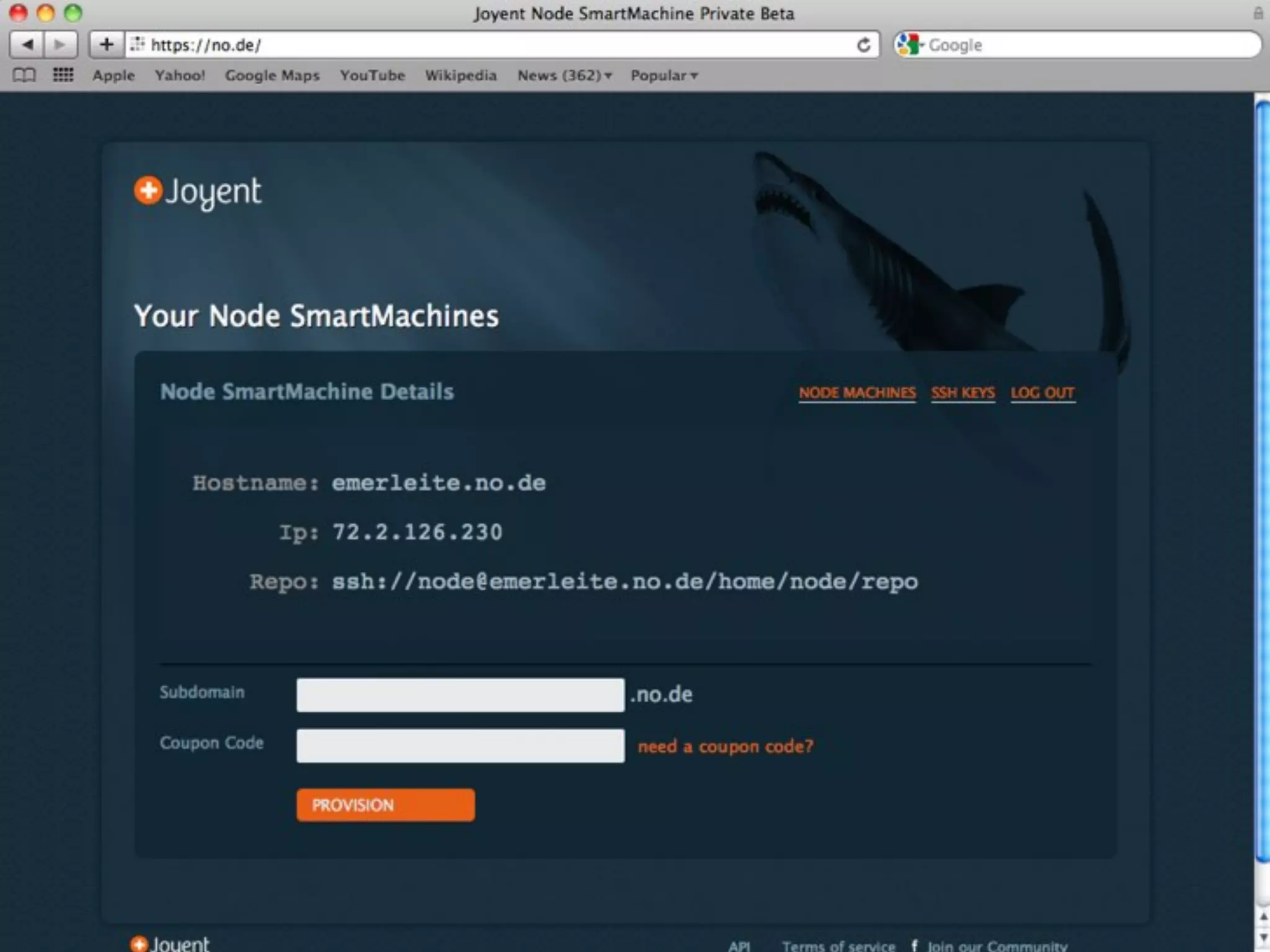Click the 'need a coupon code?' link
1270x952 pixels.
725,746
